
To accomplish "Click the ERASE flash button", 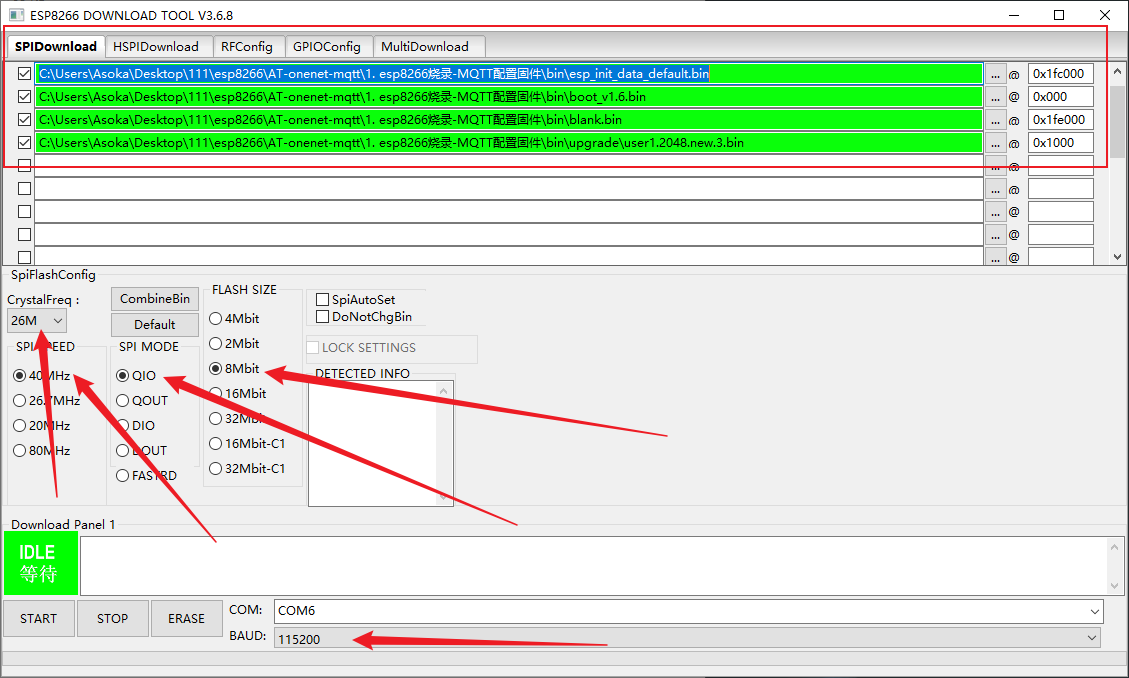I will [186, 619].
